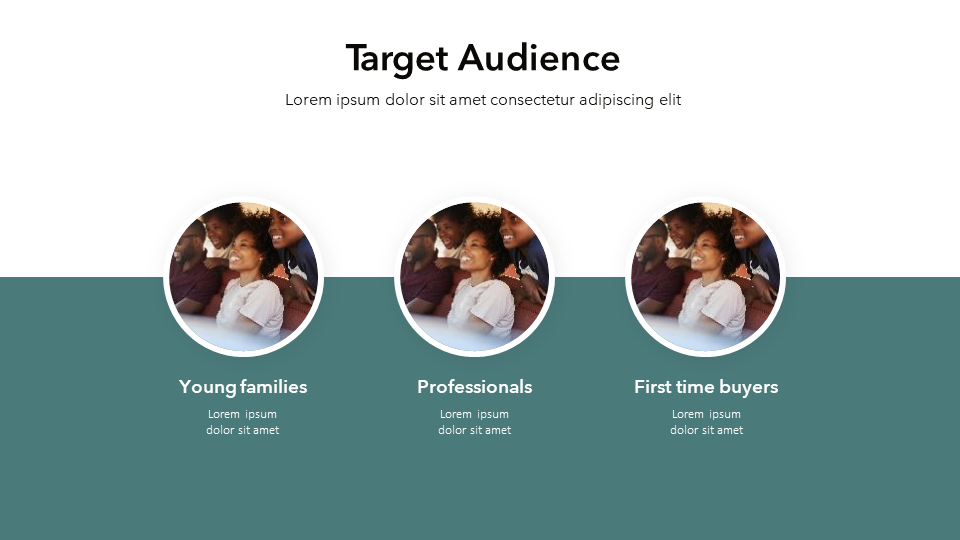Click the description text below First time buyers
The width and height of the screenshot is (960, 540).
click(707, 422)
